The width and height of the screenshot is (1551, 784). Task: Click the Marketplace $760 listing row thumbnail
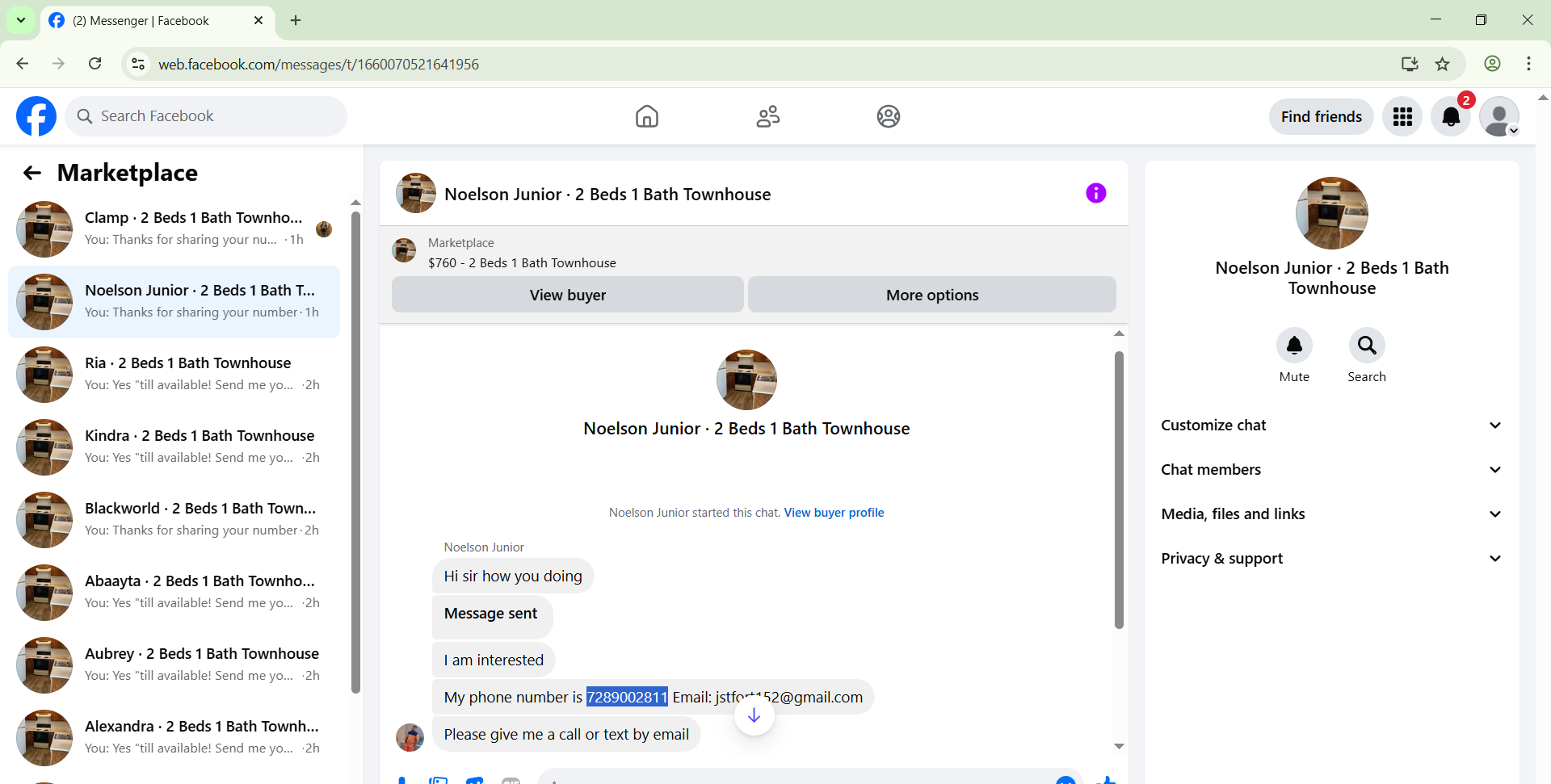[404, 250]
